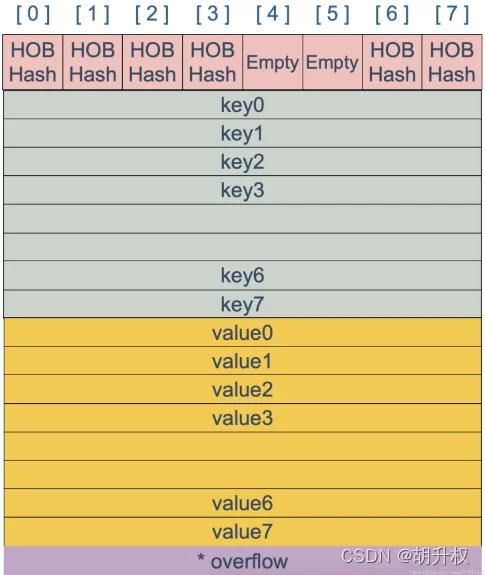Select the key7 row

coord(242,304)
